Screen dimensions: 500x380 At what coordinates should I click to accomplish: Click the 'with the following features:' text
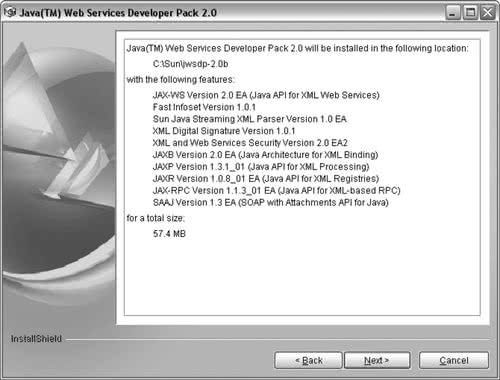coord(180,80)
